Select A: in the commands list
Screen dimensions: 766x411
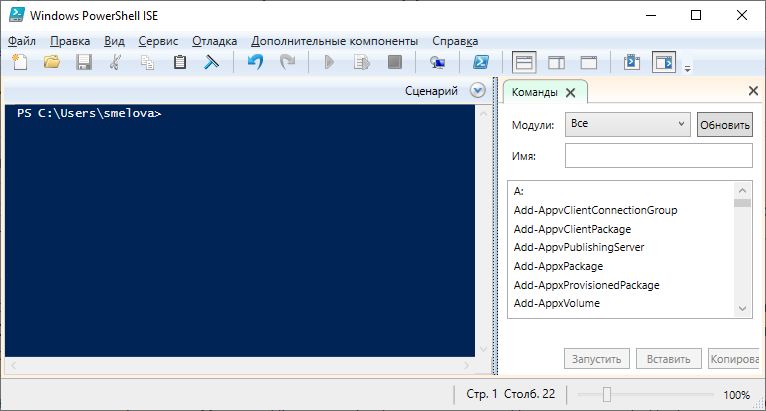(519, 191)
